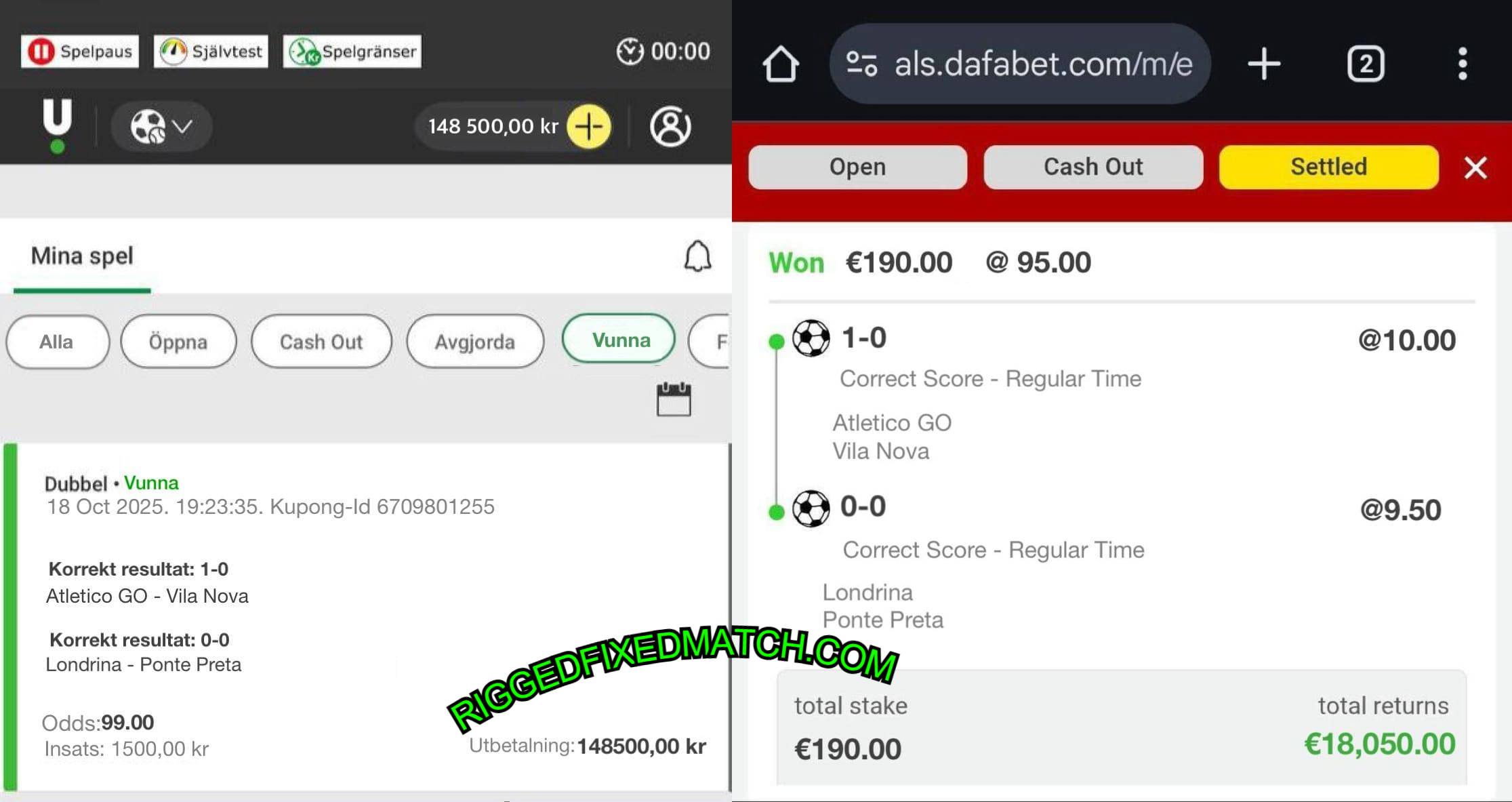Switch to the Settled tab

(x=1328, y=167)
